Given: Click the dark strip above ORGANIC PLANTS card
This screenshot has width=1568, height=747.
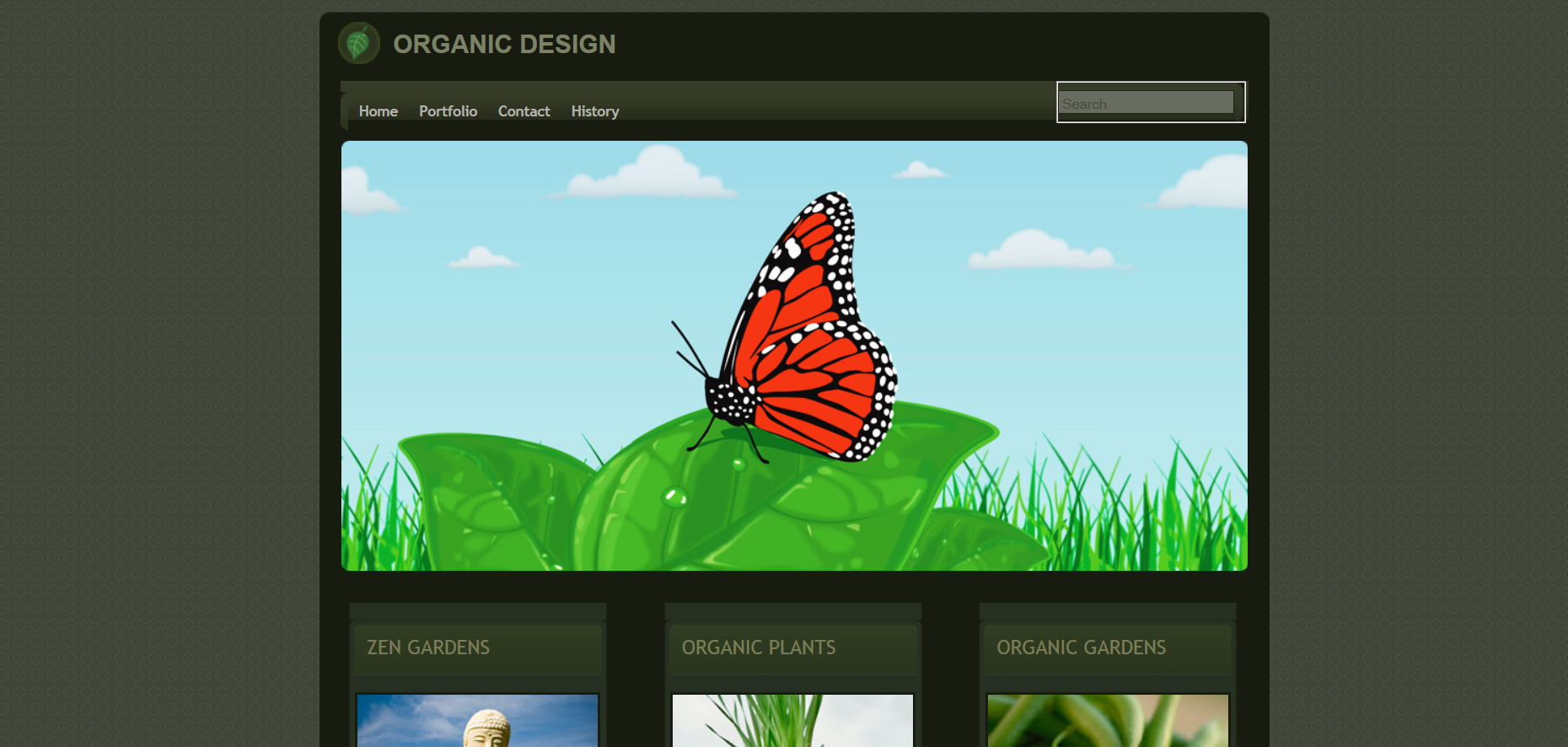Looking at the screenshot, I should (x=792, y=611).
